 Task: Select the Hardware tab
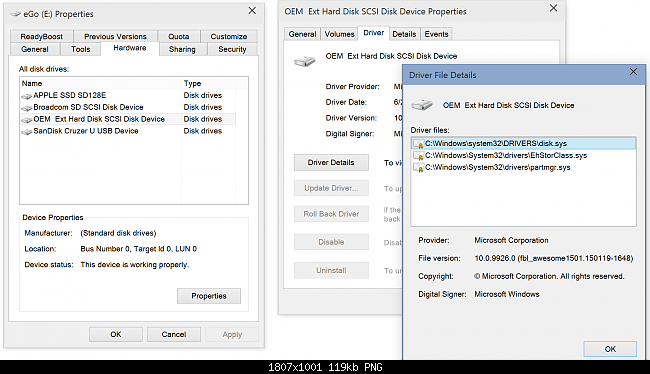[130, 48]
